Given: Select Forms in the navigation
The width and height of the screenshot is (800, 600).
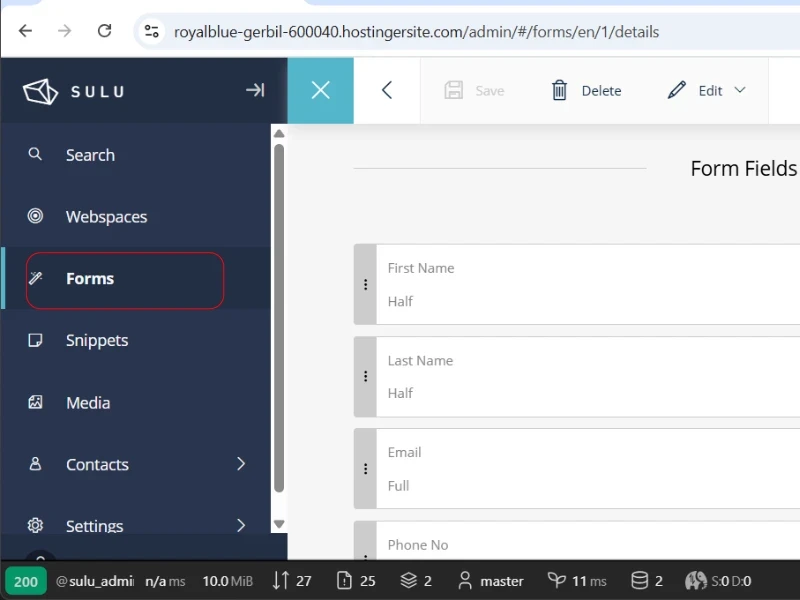Looking at the screenshot, I should (x=90, y=279).
